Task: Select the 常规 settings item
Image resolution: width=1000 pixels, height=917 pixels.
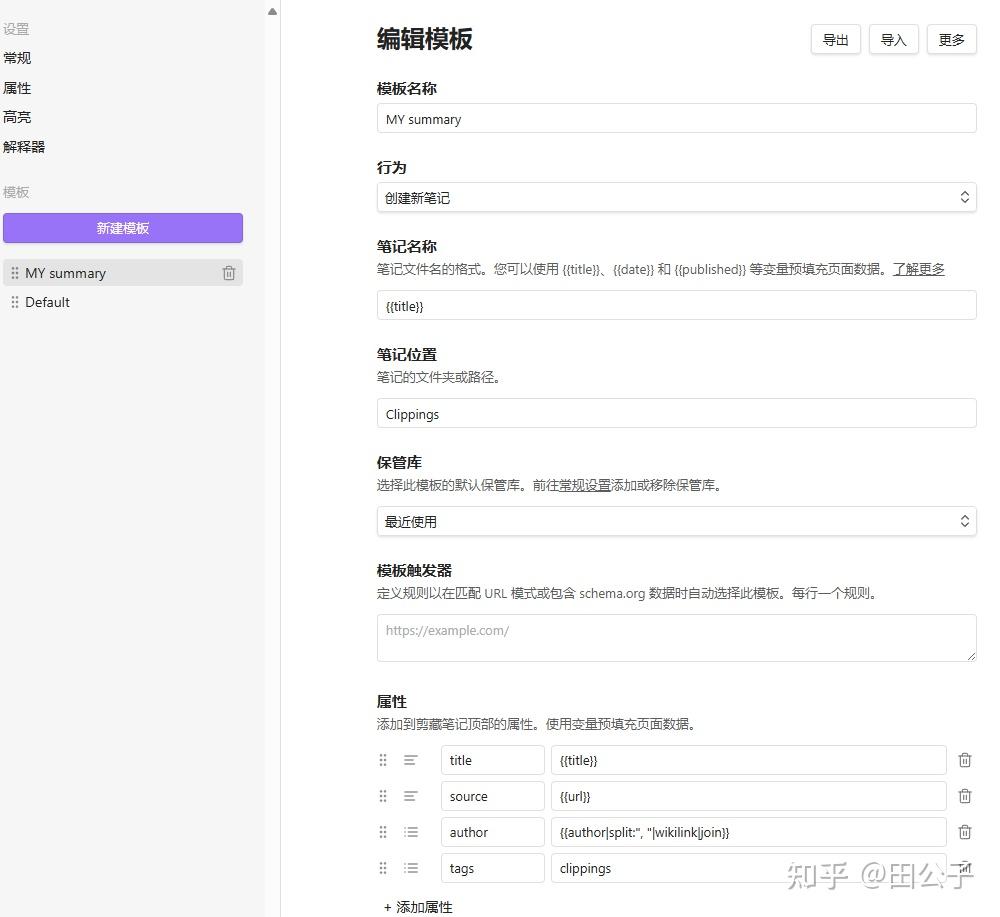Action: [x=17, y=58]
